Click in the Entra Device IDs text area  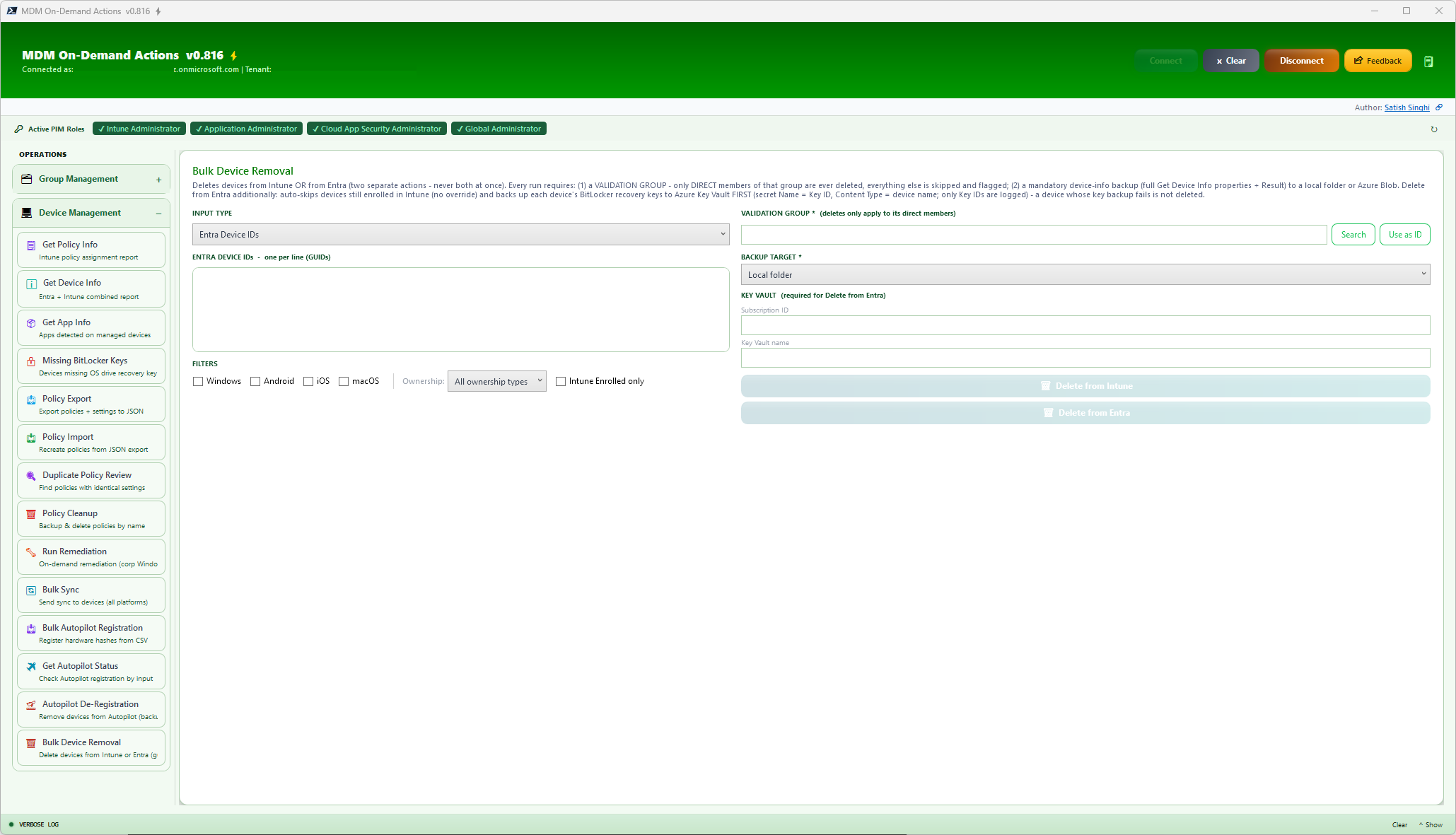(460, 310)
